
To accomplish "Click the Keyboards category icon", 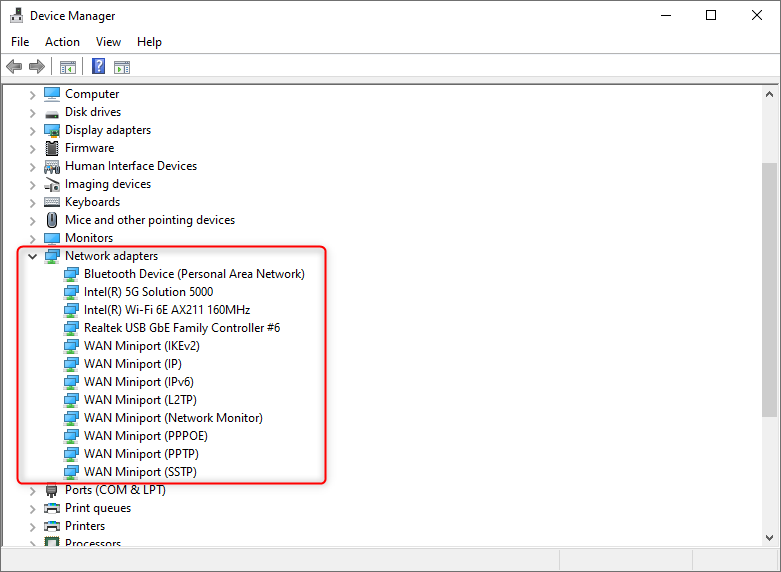I will [x=52, y=202].
